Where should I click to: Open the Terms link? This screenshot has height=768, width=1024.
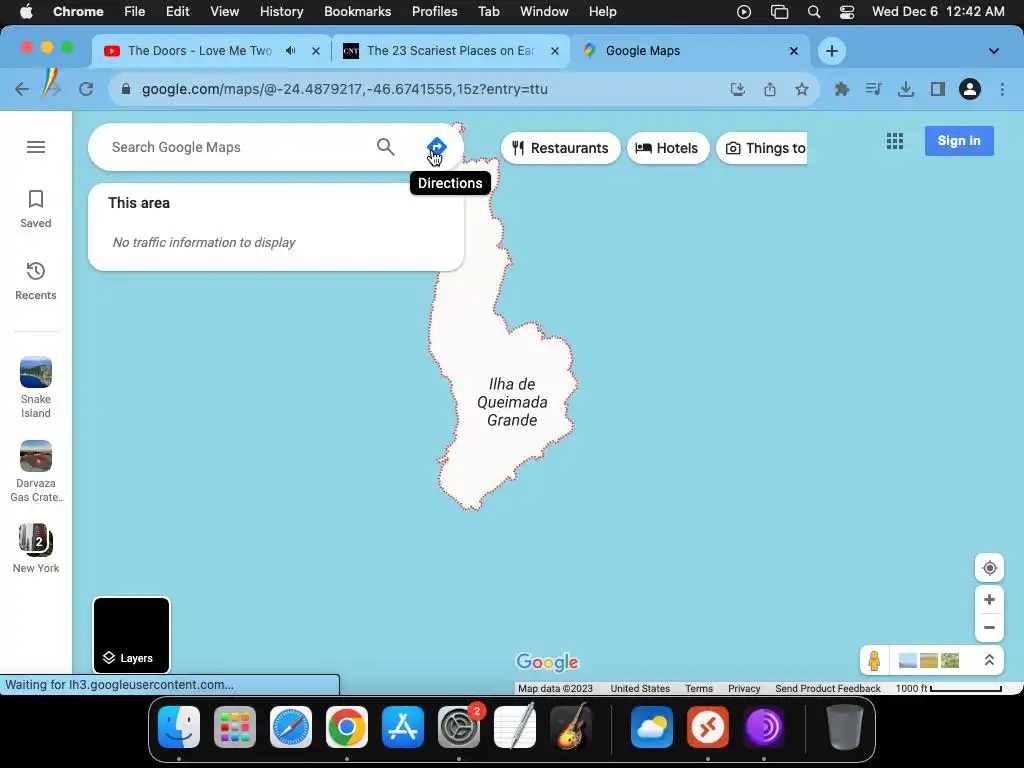(699, 688)
